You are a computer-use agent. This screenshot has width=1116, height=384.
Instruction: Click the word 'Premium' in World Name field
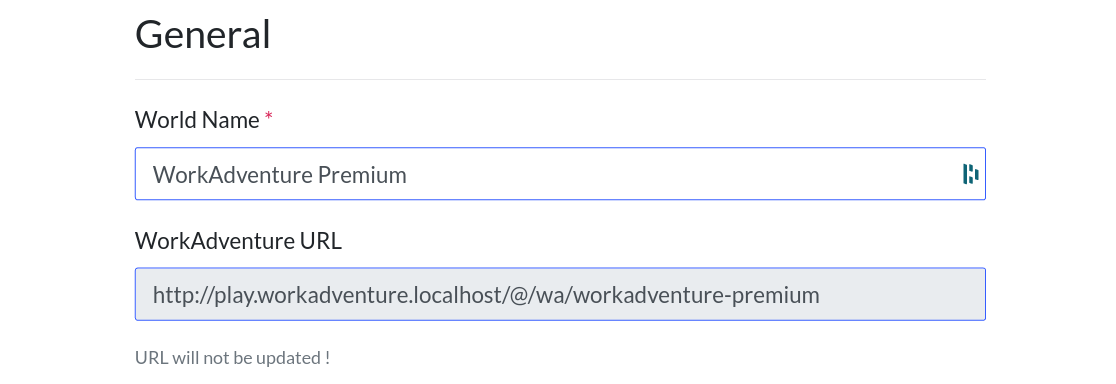point(362,174)
